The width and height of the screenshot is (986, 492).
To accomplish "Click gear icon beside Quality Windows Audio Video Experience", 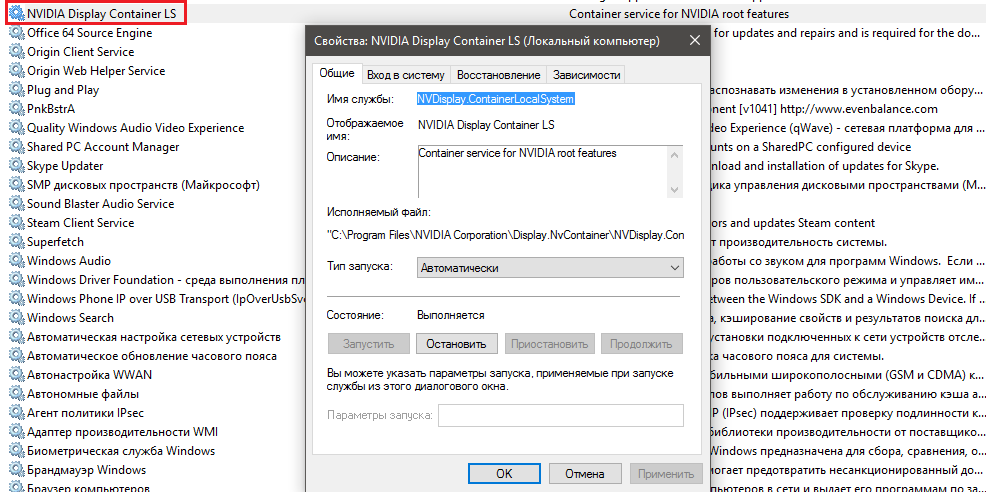I will pos(16,128).
